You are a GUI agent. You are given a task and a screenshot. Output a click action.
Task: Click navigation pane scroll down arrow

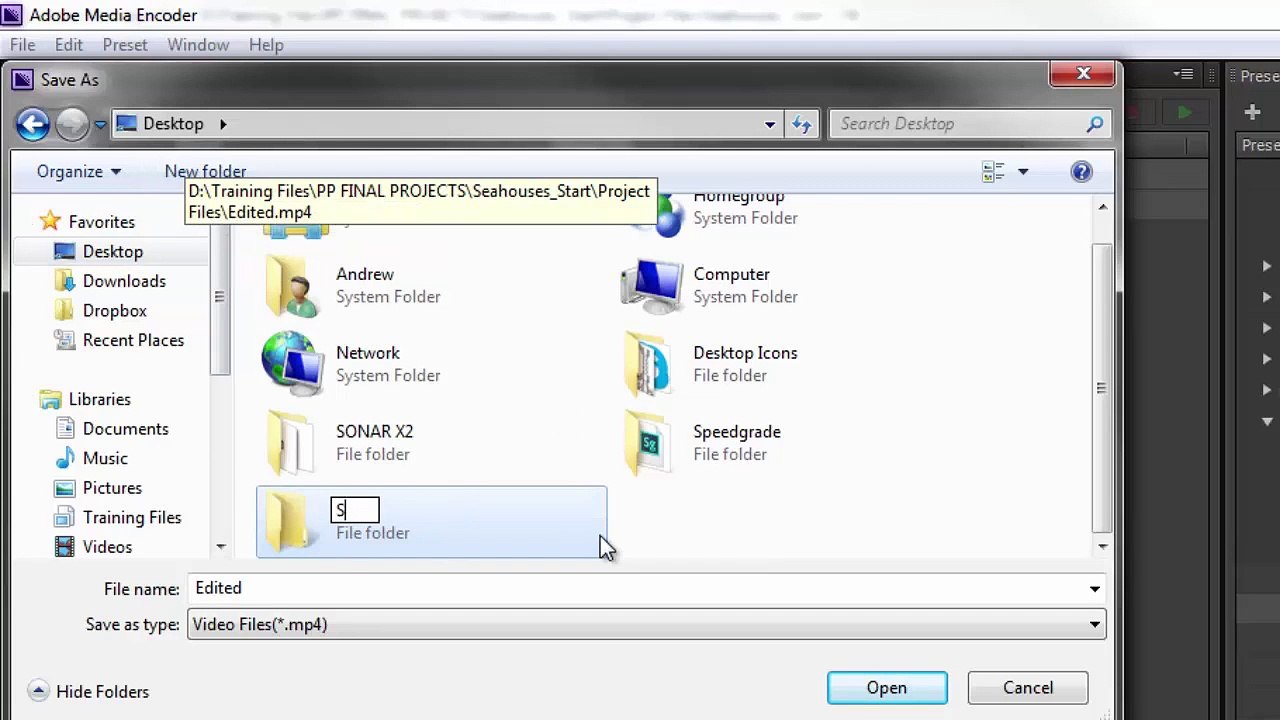(221, 547)
